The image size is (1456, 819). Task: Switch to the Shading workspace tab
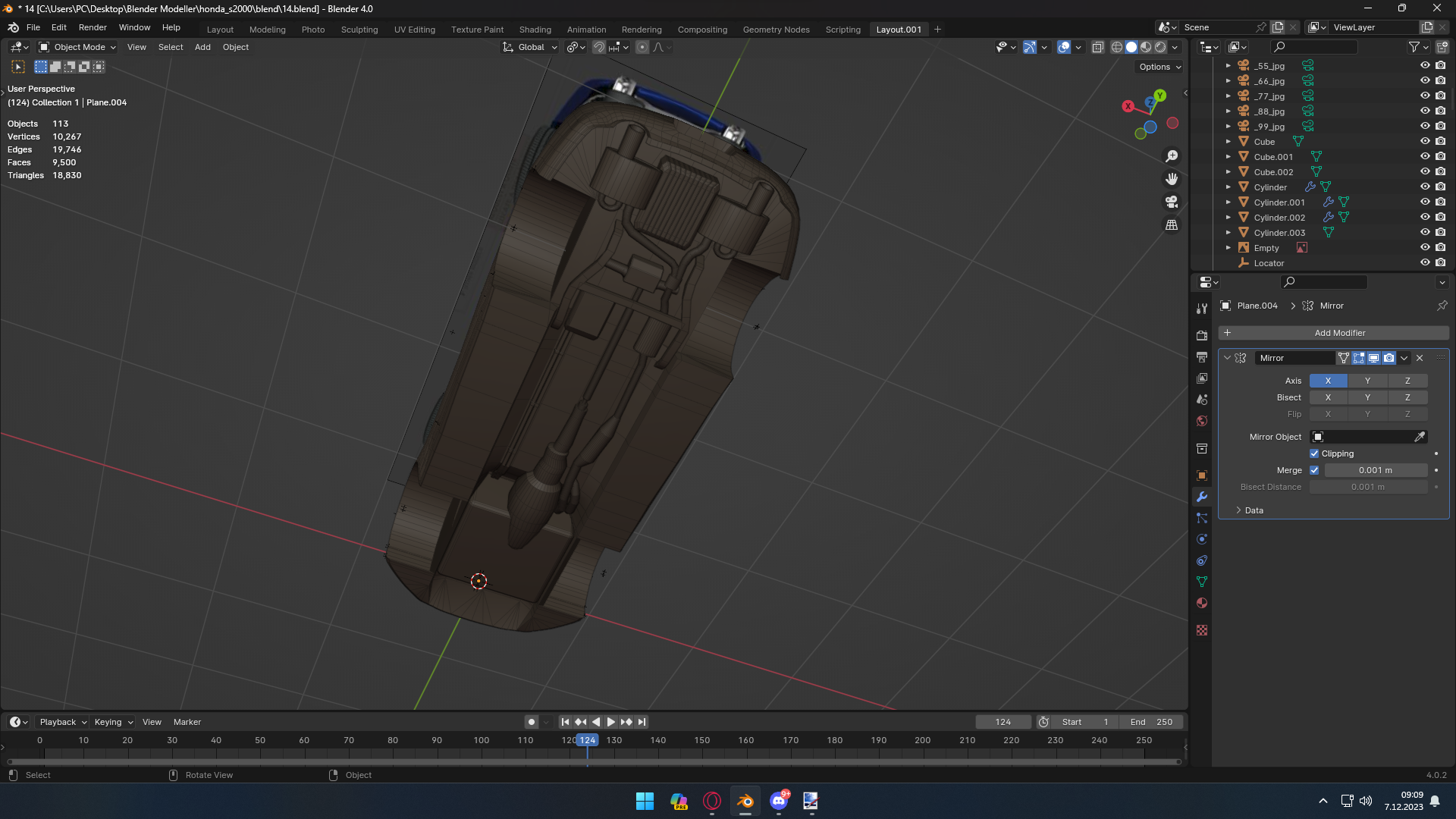pyautogui.click(x=535, y=30)
